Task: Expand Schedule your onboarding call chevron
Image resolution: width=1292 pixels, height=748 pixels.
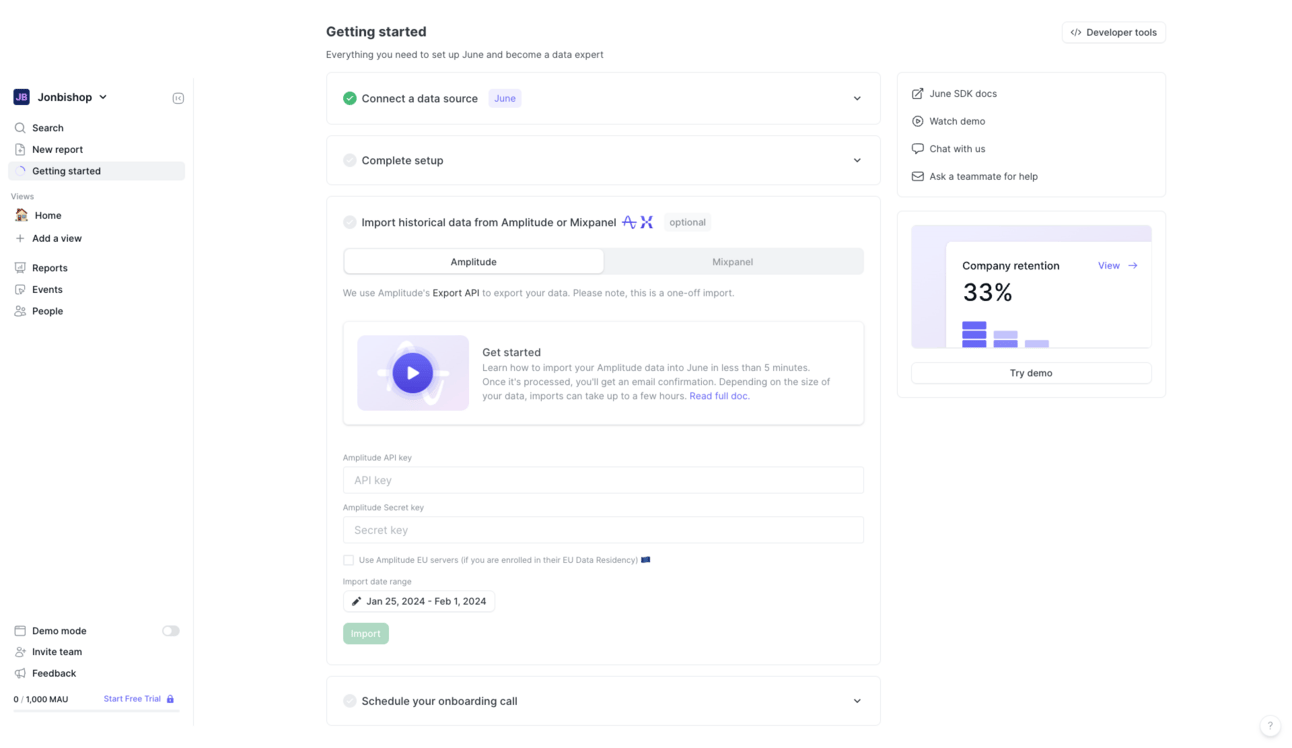Action: [x=857, y=701]
